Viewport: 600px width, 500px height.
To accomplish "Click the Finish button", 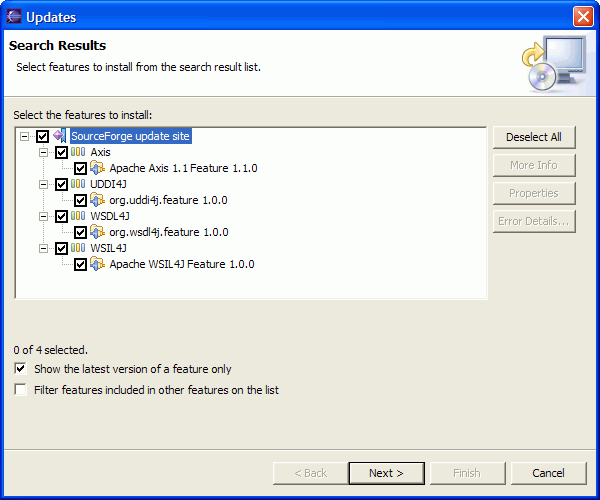I will 467,473.
